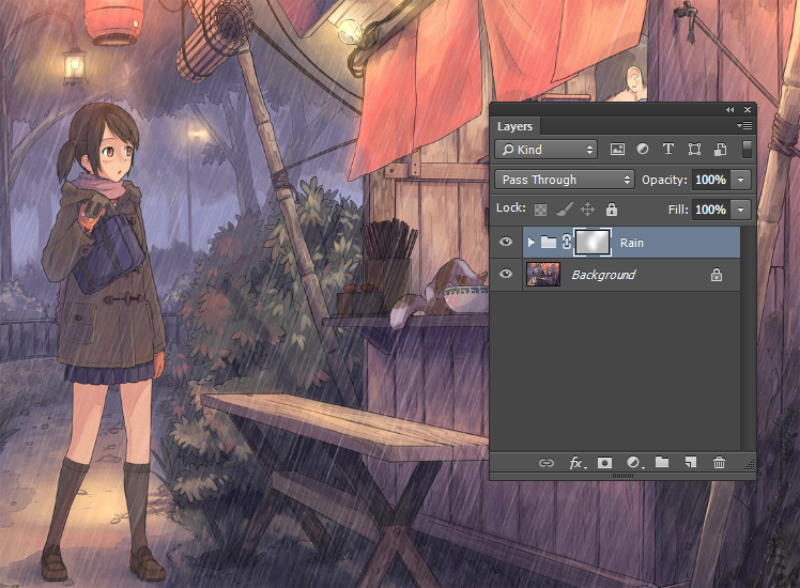The width and height of the screenshot is (800, 588).
Task: Click the Background layer lock icon
Action: pos(716,275)
